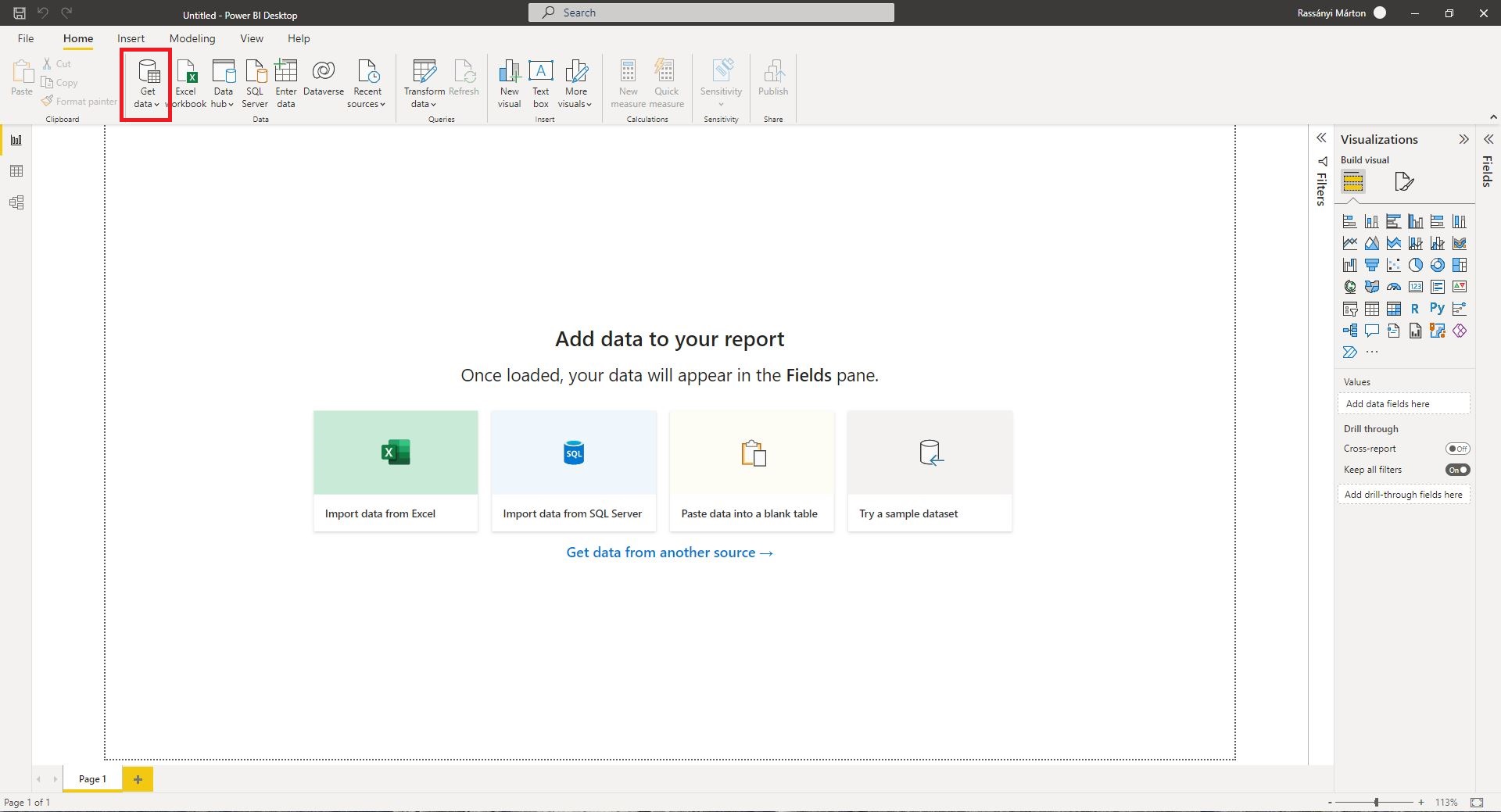Save the report with the disk icon
The height and width of the screenshot is (812, 1501).
20,13
